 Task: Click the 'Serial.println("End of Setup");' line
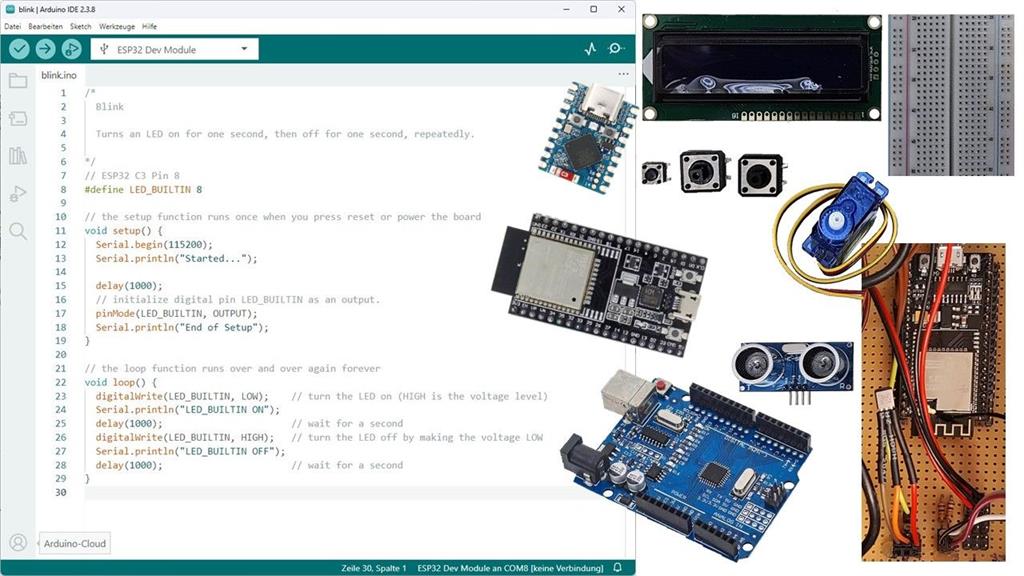182,327
